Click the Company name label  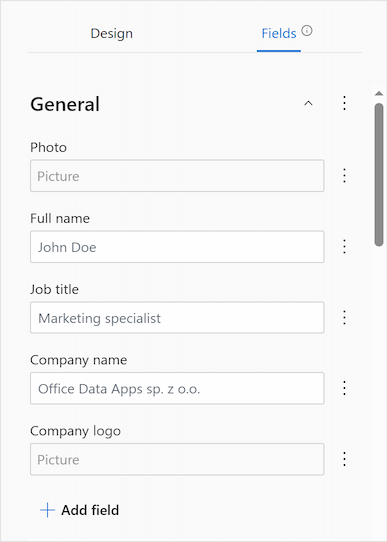[x=78, y=360]
